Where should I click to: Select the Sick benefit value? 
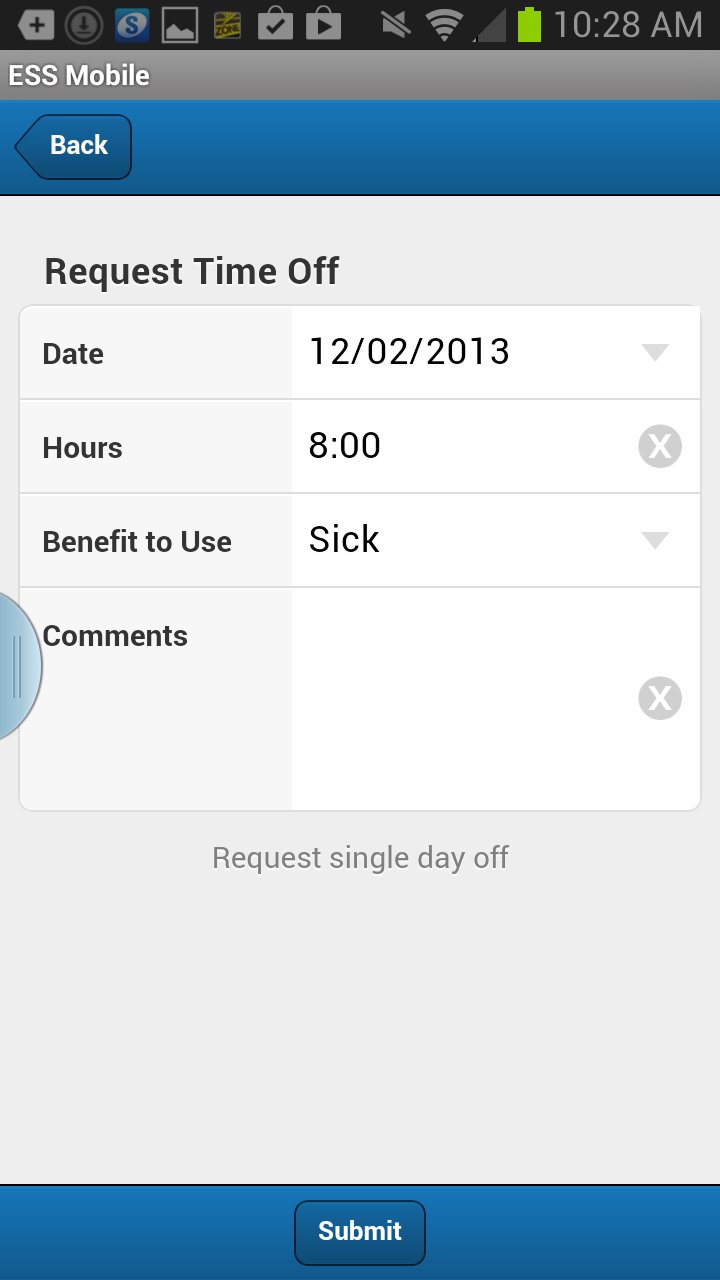coord(344,540)
